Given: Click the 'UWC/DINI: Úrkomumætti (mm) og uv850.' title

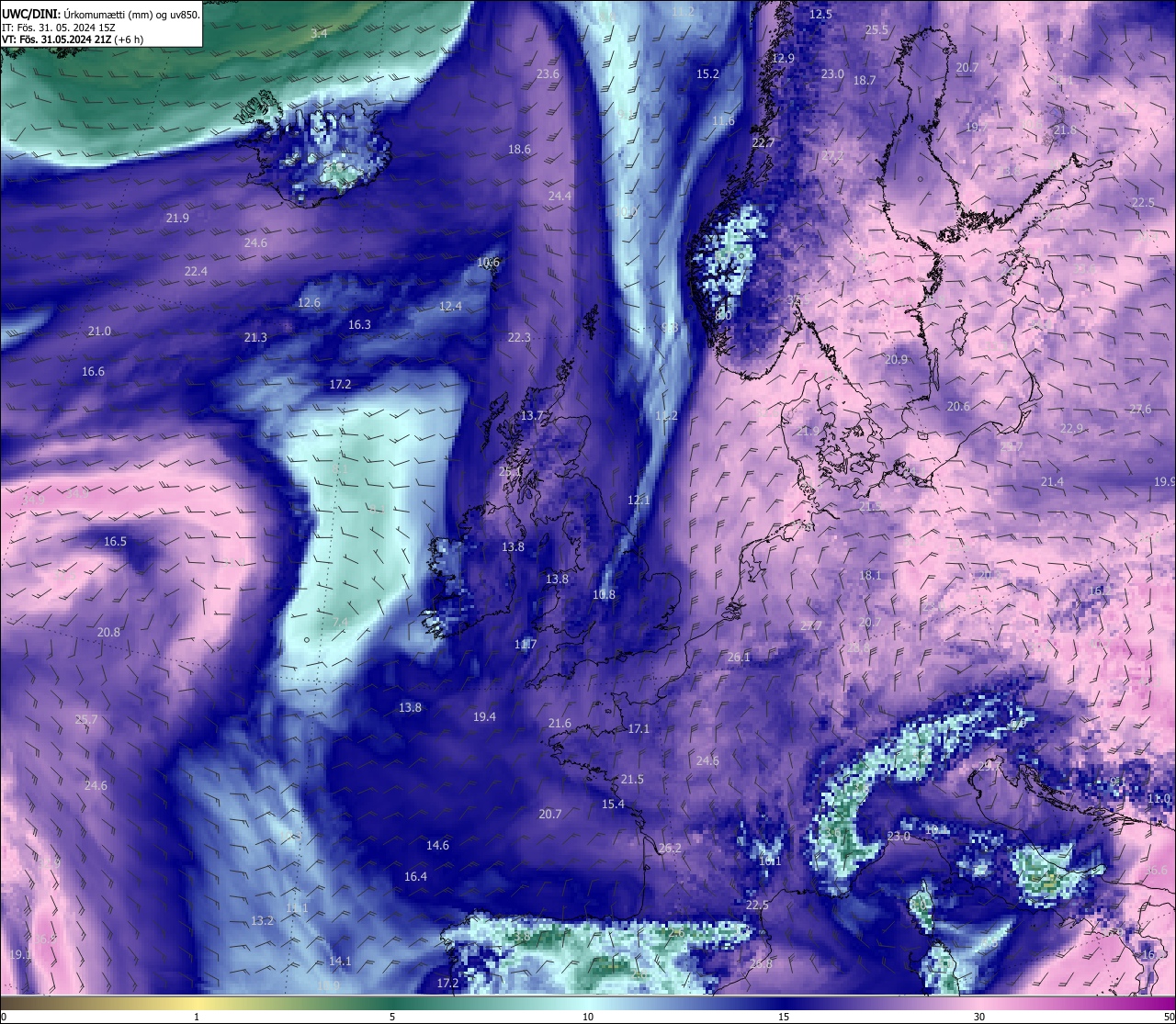Looking at the screenshot, I should [101, 15].
